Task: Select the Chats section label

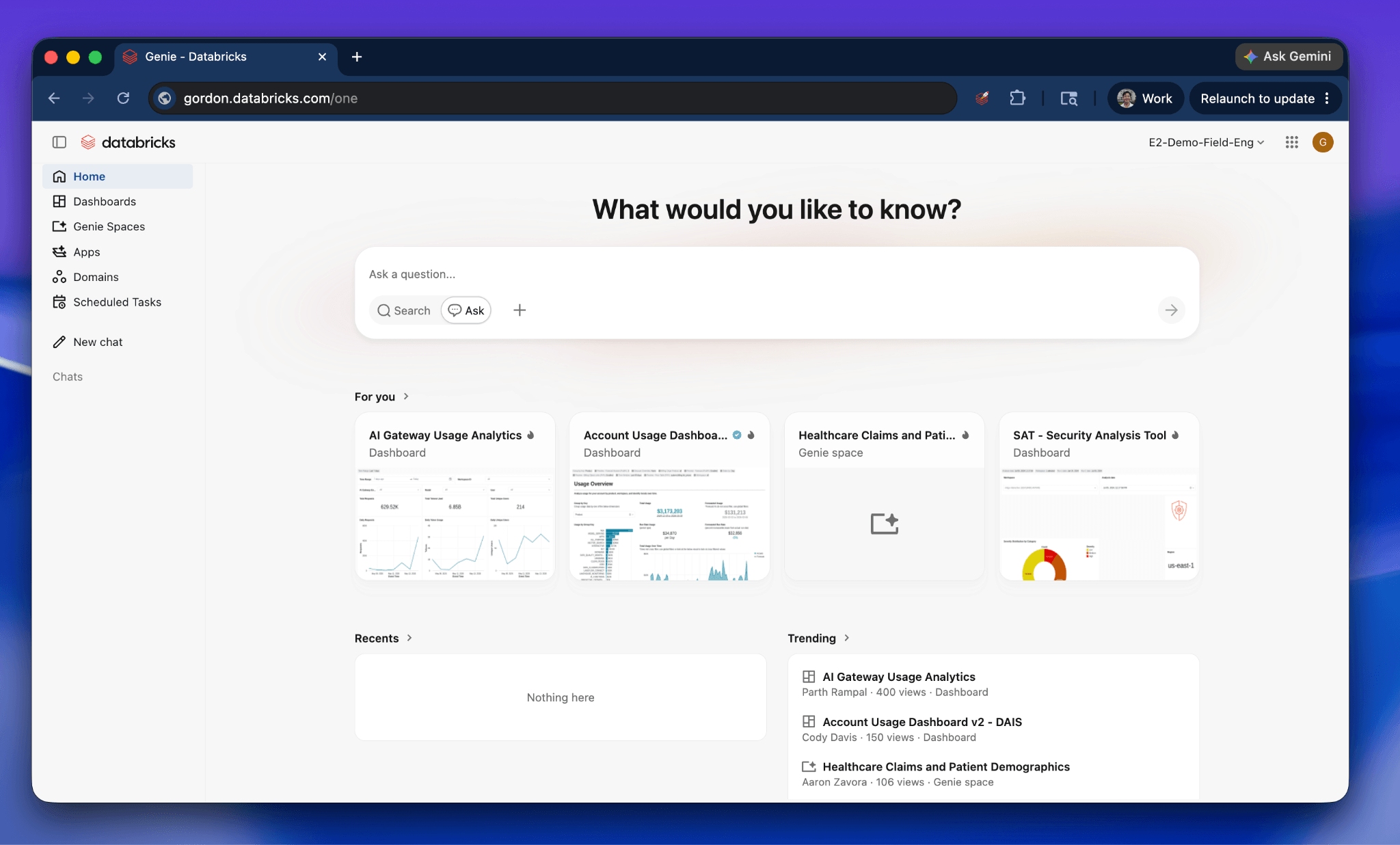Action: tap(68, 377)
